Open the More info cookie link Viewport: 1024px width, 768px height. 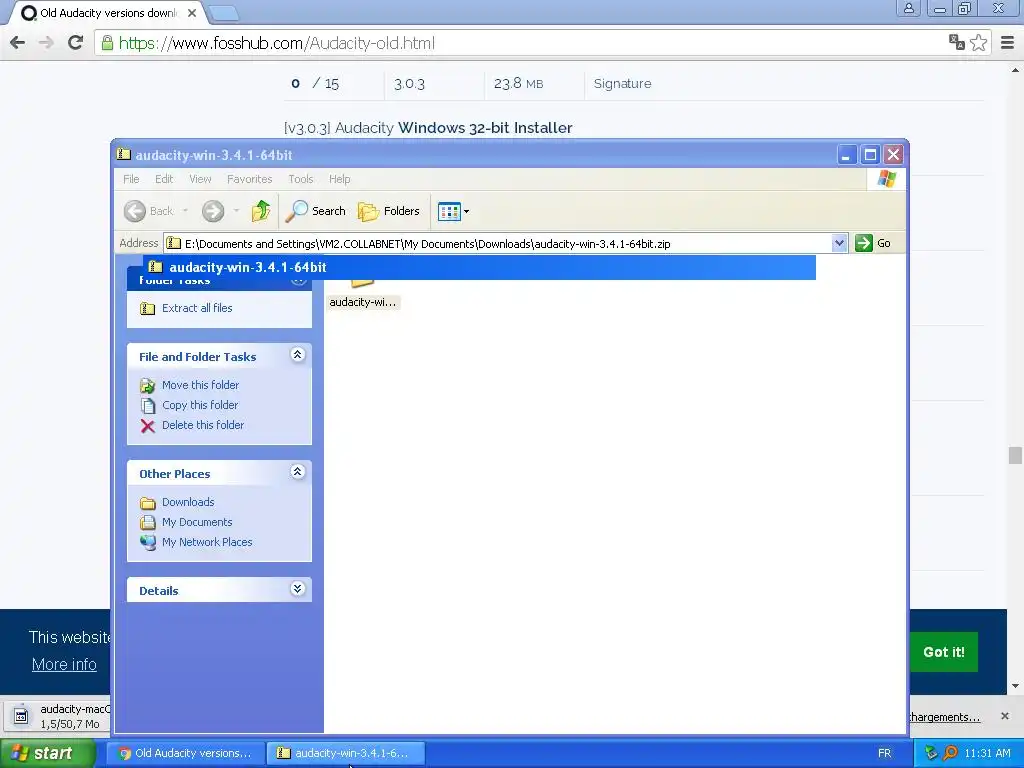click(x=64, y=664)
